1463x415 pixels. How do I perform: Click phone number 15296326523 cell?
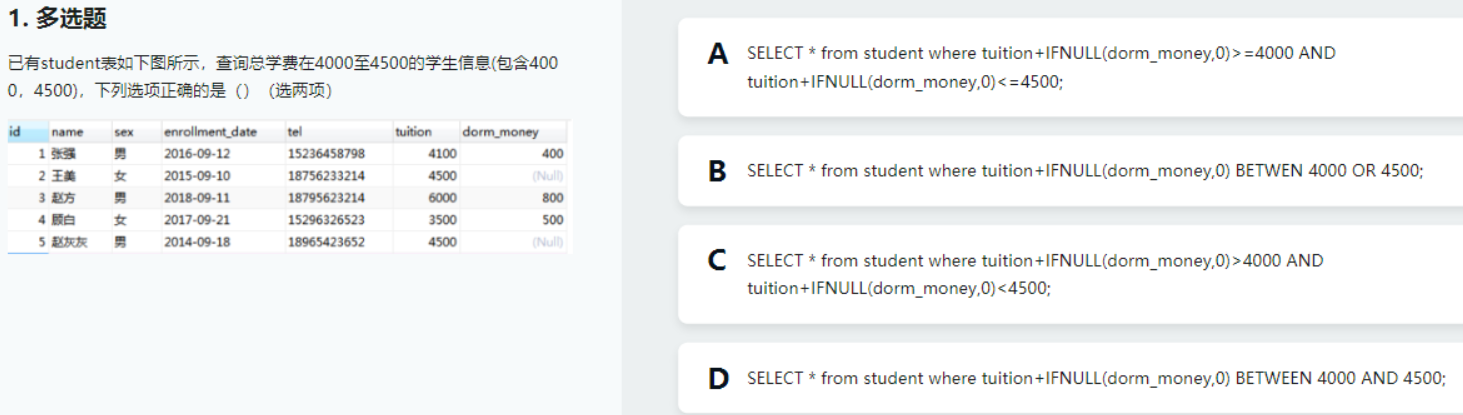[x=326, y=220]
